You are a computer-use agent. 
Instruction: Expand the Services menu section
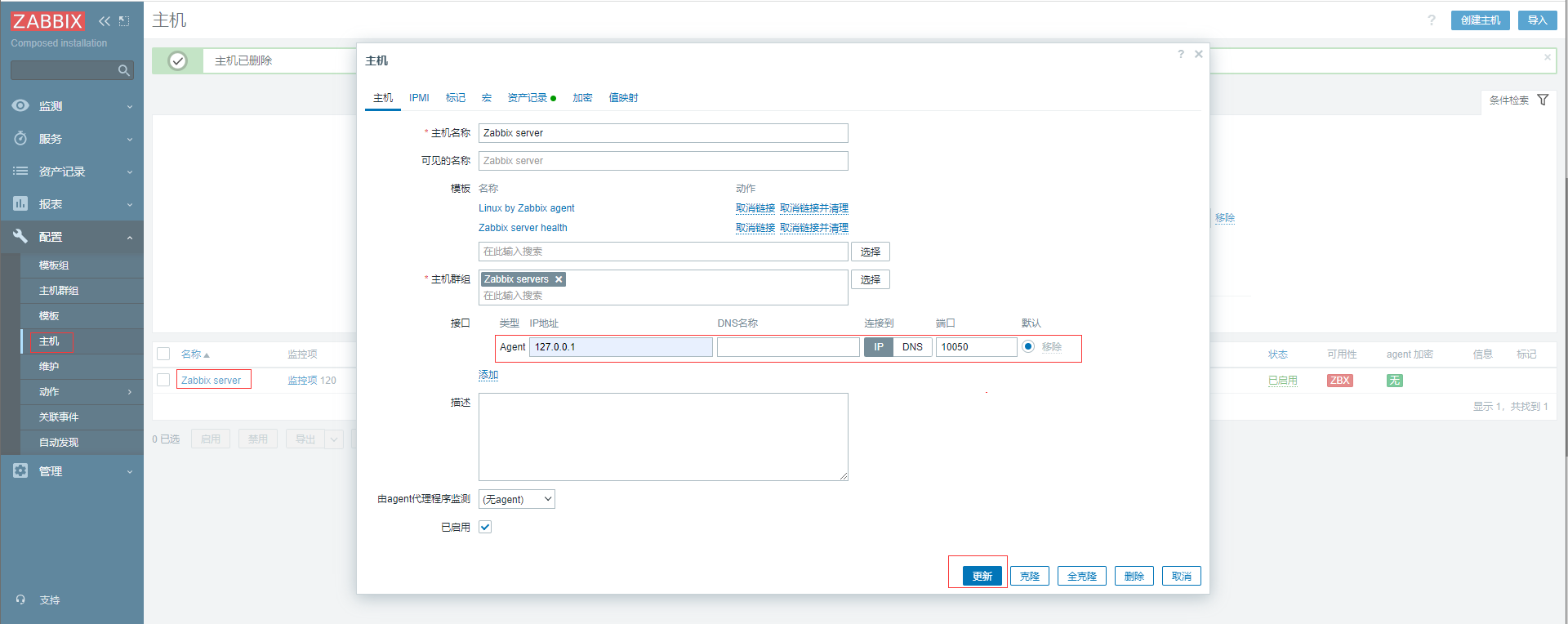pyautogui.click(x=130, y=139)
